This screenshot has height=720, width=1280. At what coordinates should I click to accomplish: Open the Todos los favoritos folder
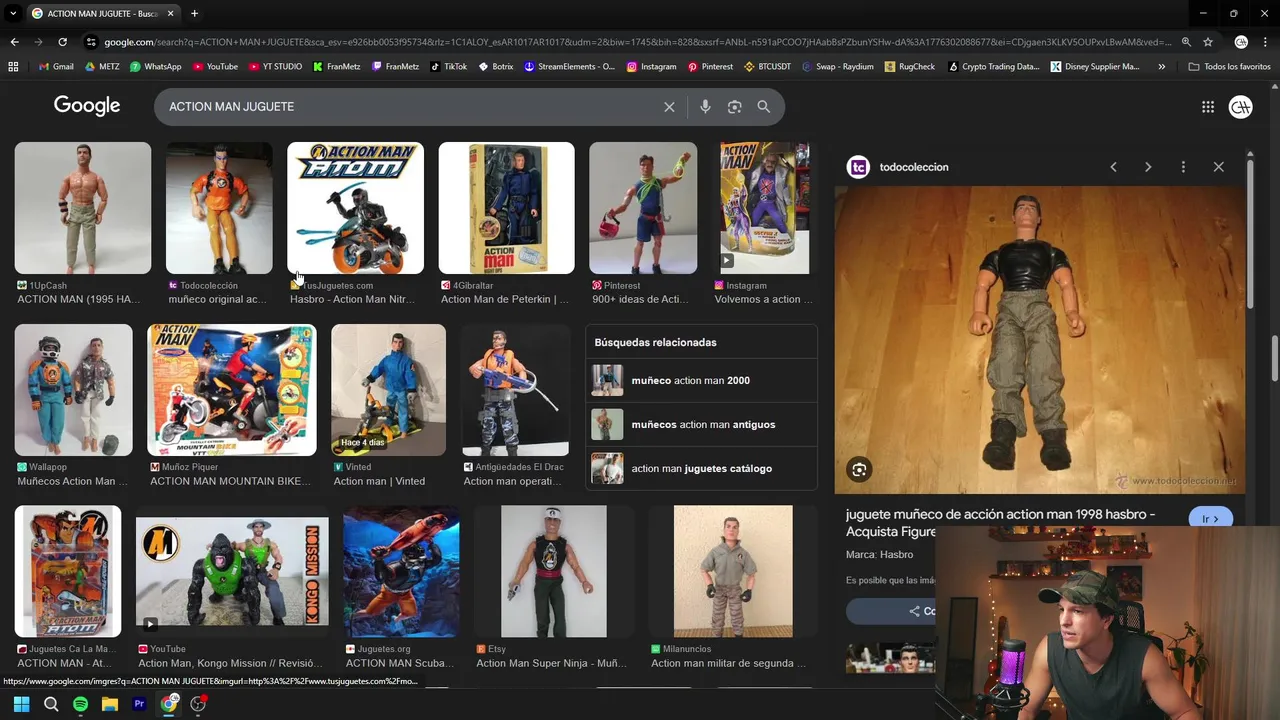tap(1229, 67)
